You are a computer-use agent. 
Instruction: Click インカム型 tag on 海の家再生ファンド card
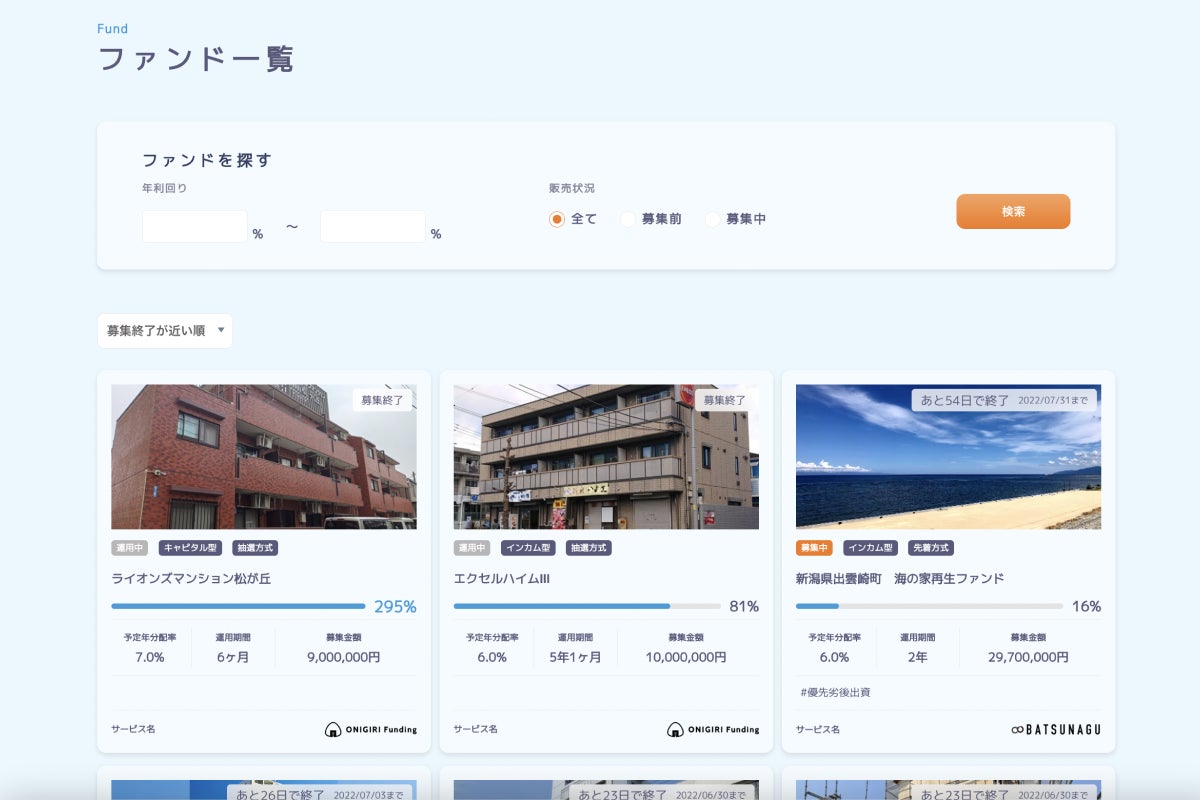tap(870, 548)
